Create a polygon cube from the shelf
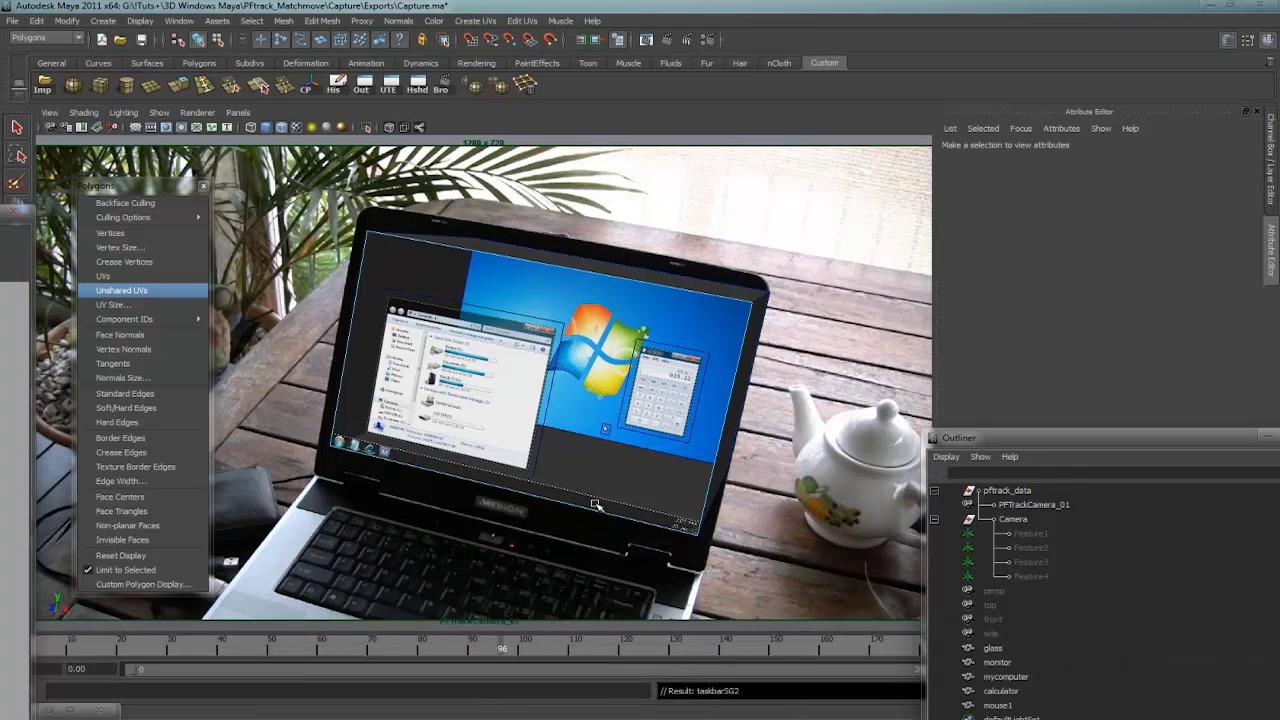 click(x=100, y=85)
